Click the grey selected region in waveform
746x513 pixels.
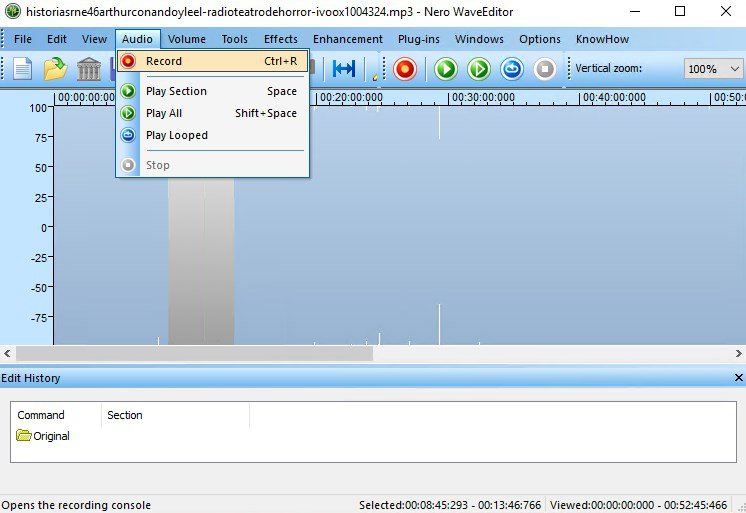[x=201, y=261]
